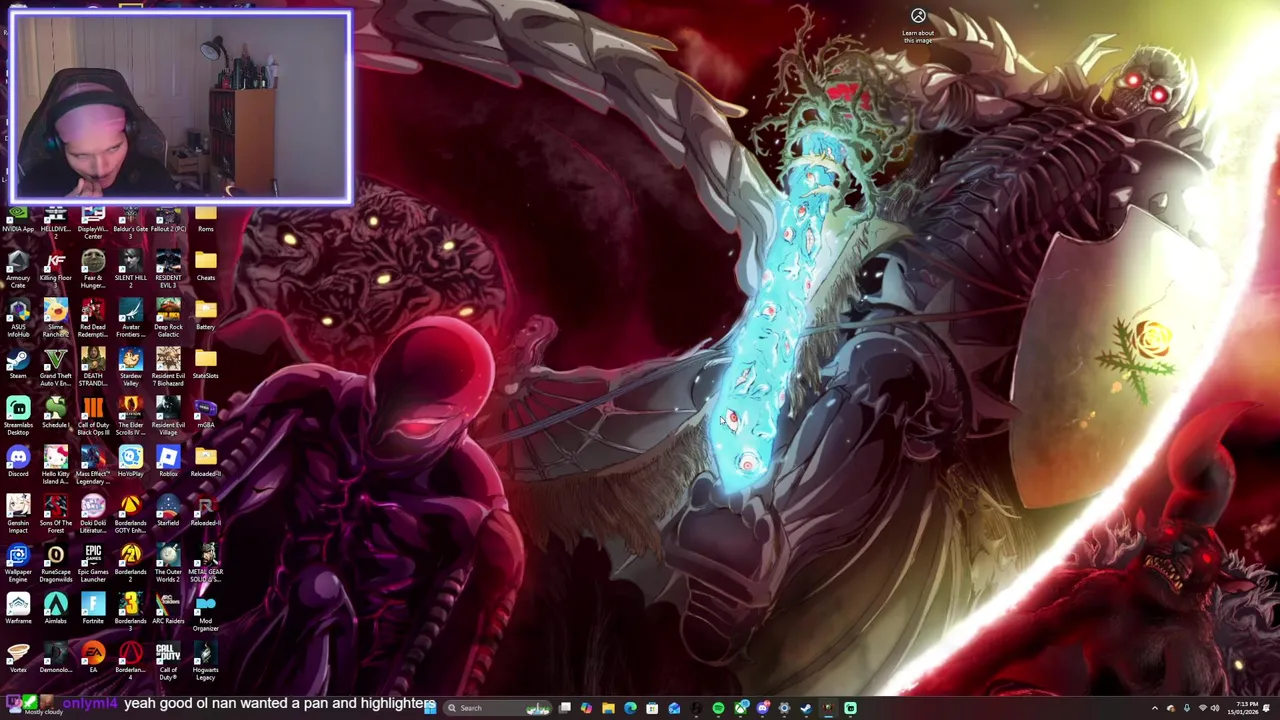Select the Discord desktop shortcut

click(x=18, y=462)
